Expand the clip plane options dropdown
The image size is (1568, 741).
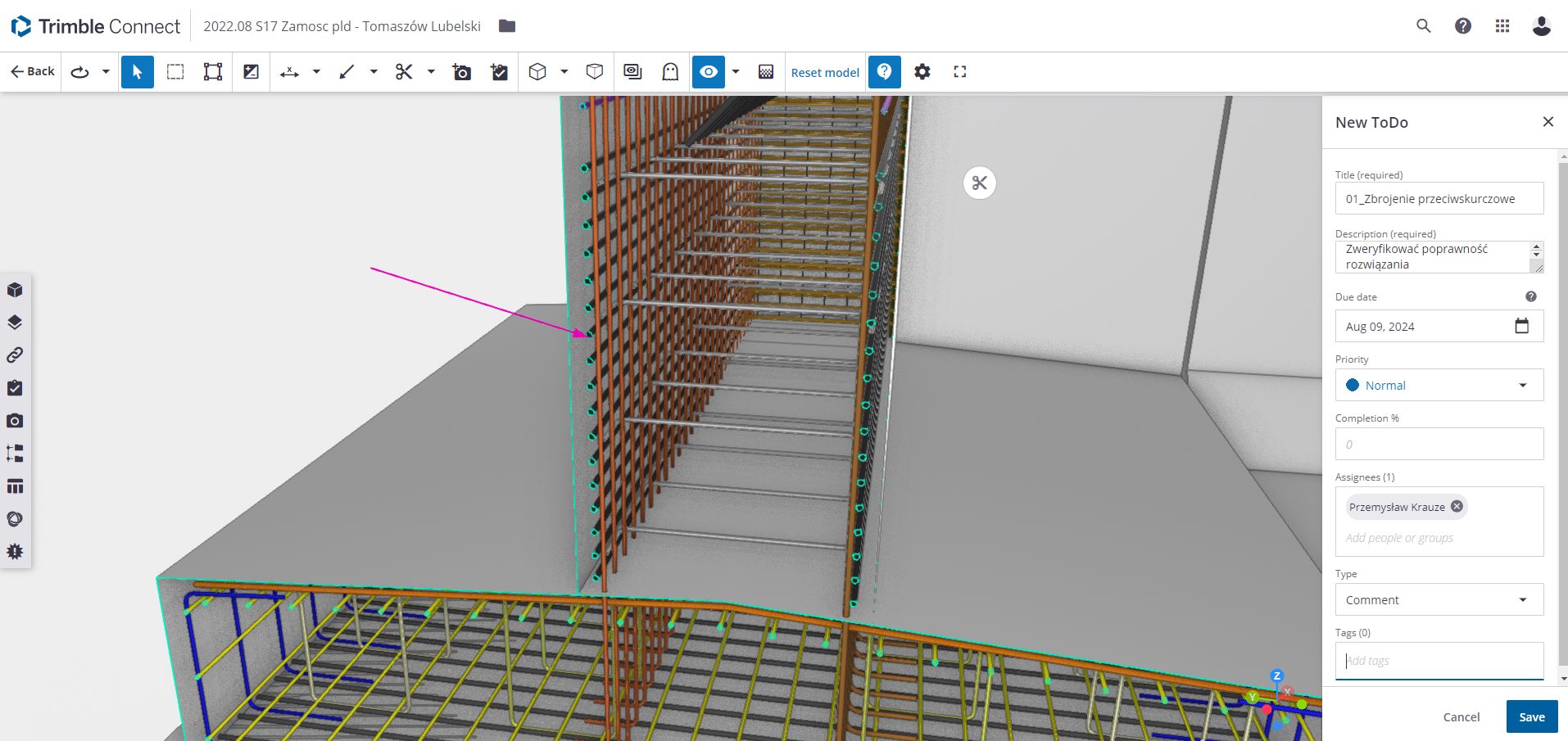click(x=431, y=72)
